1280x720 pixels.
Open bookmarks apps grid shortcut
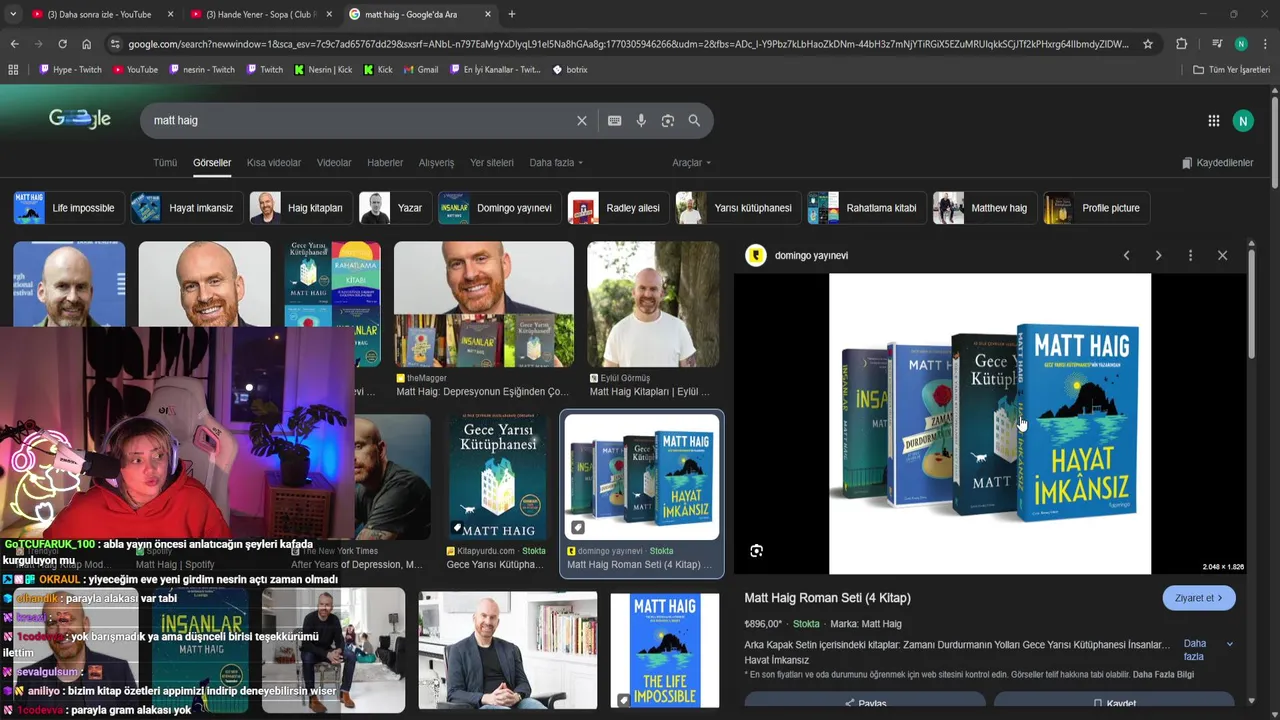click(13, 70)
